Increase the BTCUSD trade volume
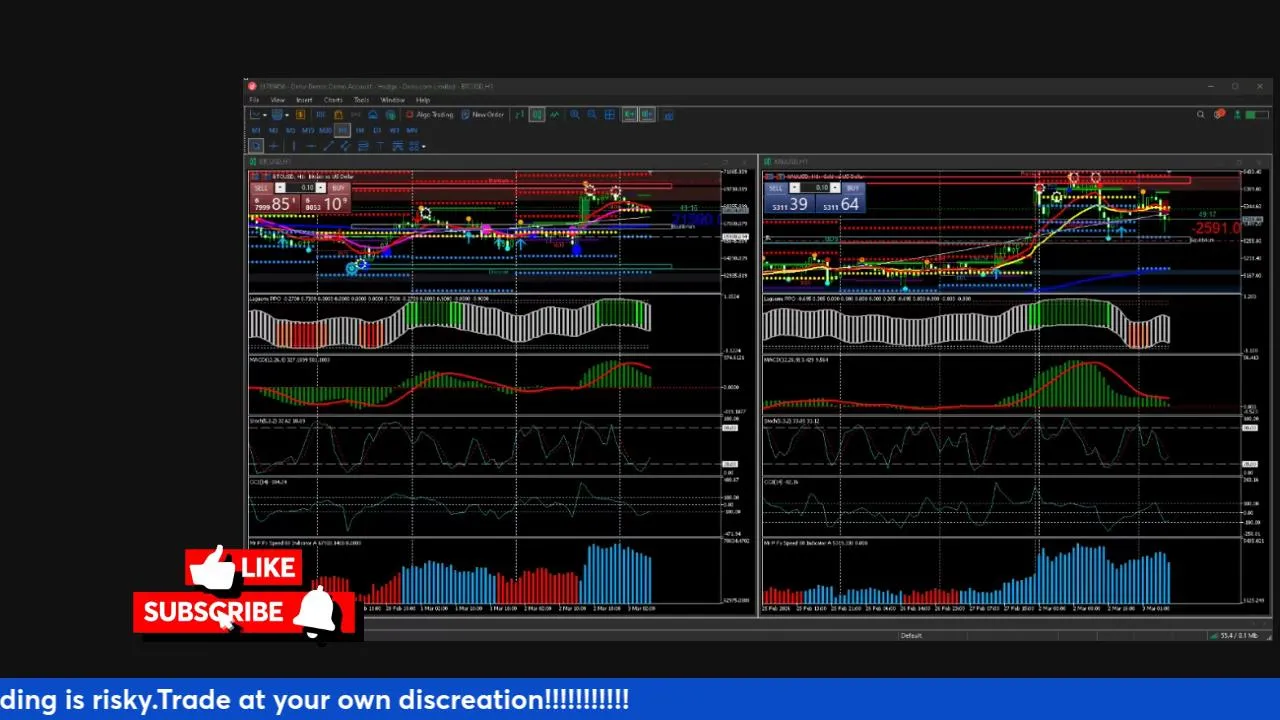 click(x=321, y=188)
